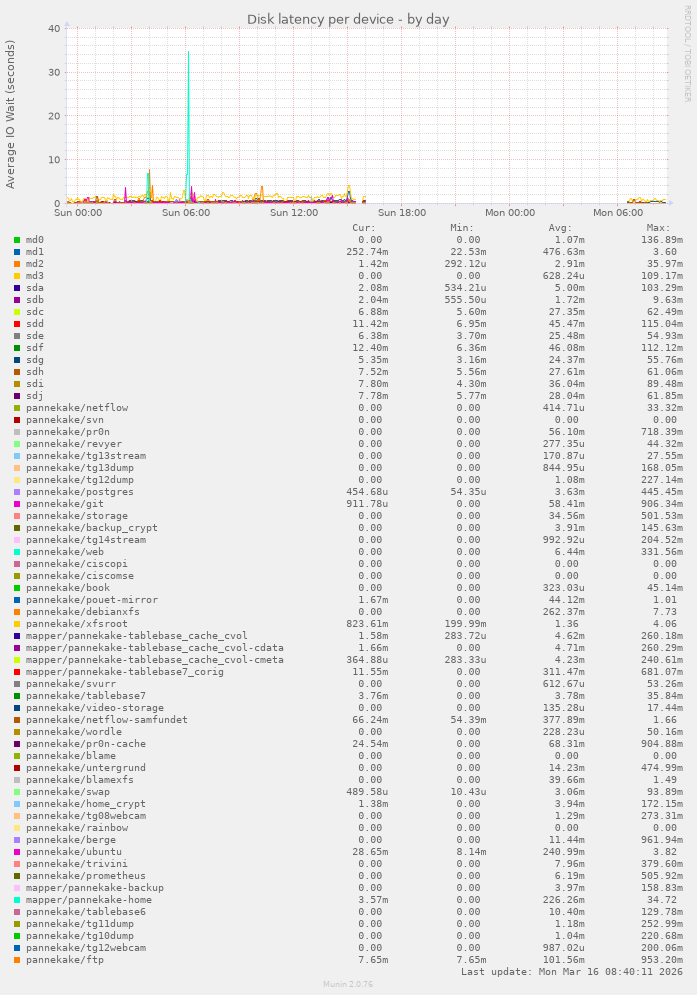Screen dimensions: 697x995
Task: Click the 'Sun 12:00' time axis label
Action: tap(294, 213)
